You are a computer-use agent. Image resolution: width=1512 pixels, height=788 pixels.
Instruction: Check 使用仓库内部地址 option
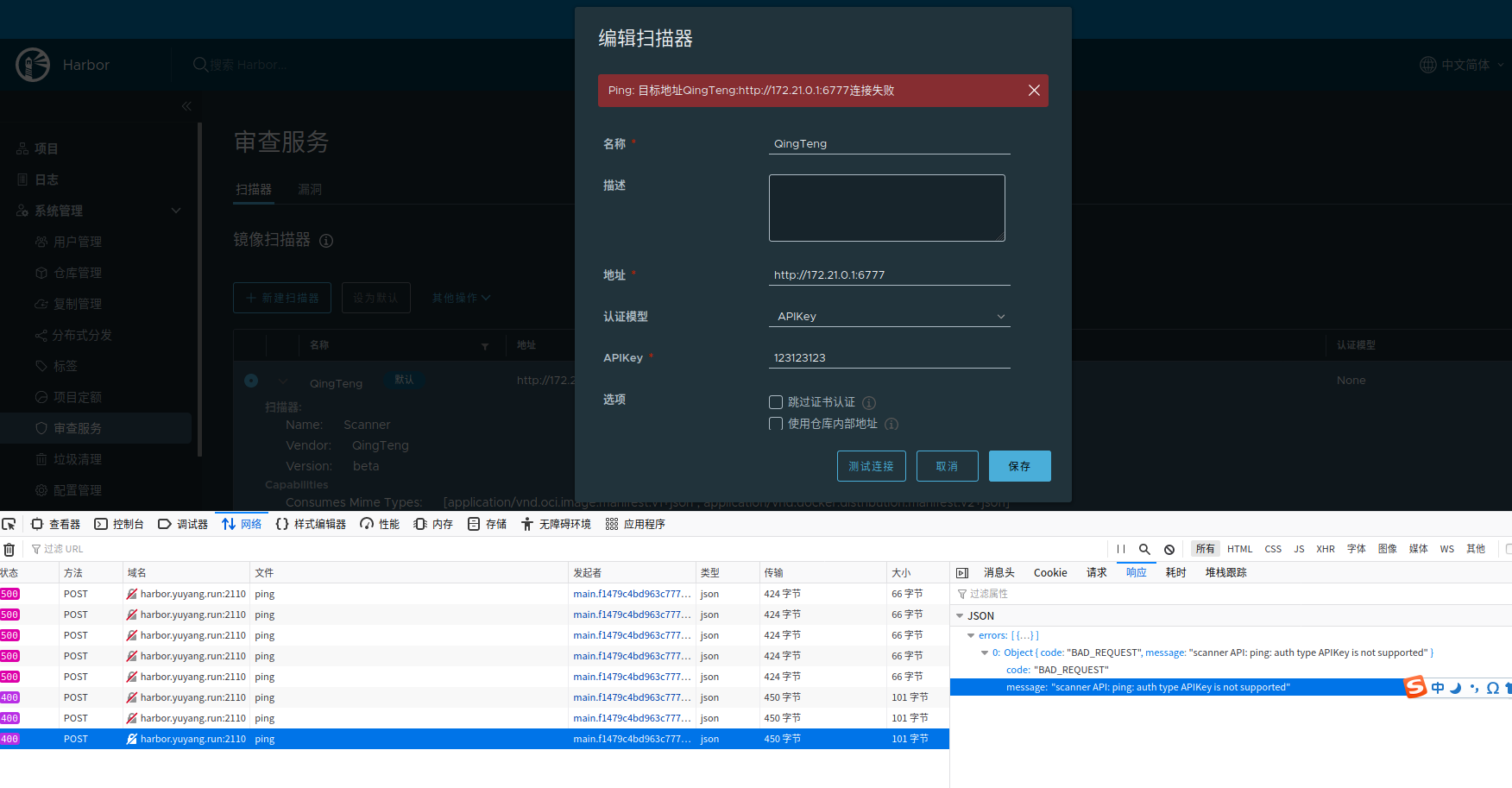(x=775, y=424)
